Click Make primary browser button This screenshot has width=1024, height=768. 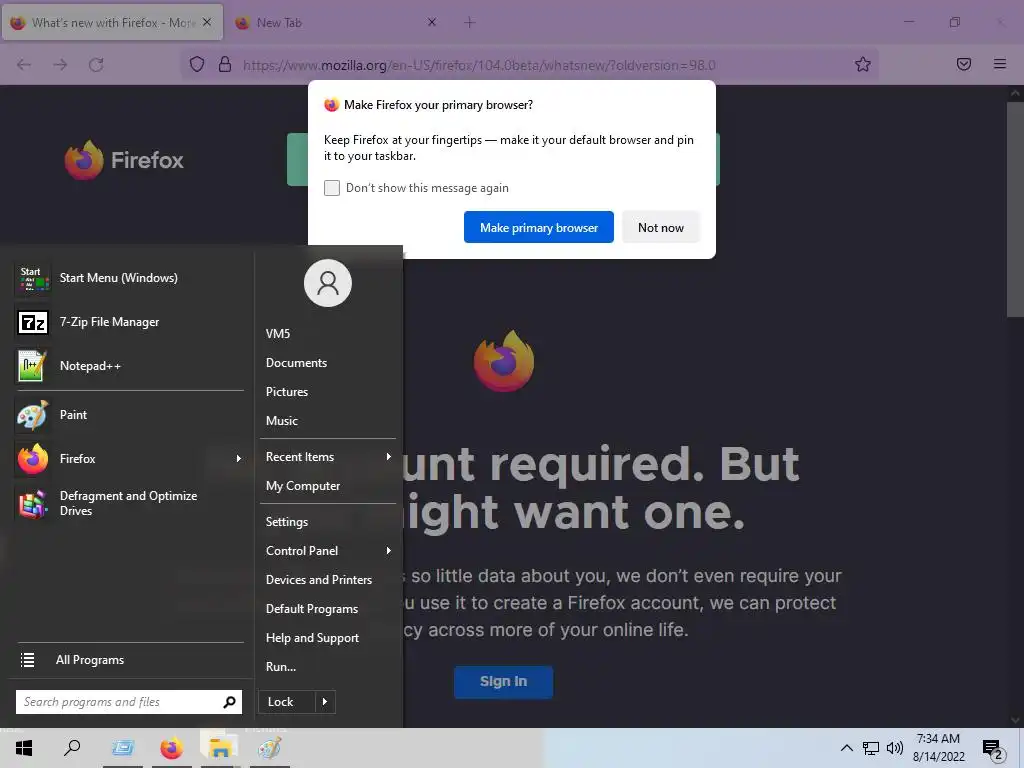click(x=539, y=227)
